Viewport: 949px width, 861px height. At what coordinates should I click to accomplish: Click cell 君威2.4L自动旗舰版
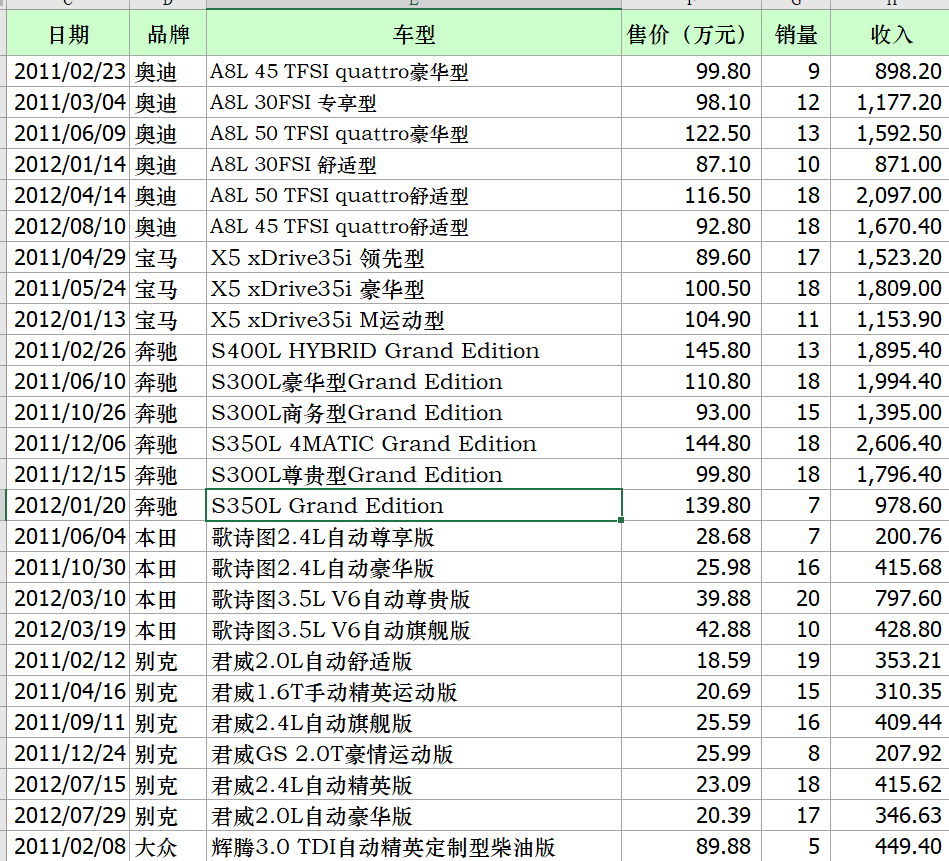coord(413,722)
